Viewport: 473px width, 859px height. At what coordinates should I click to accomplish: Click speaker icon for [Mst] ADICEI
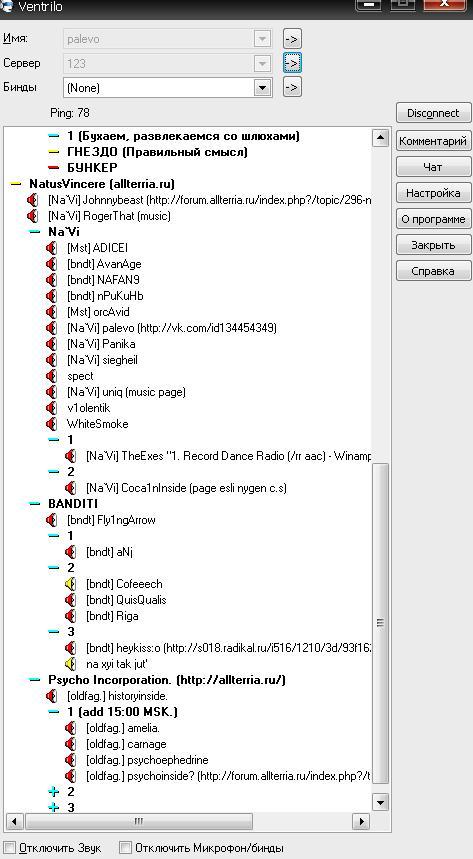(x=52, y=248)
